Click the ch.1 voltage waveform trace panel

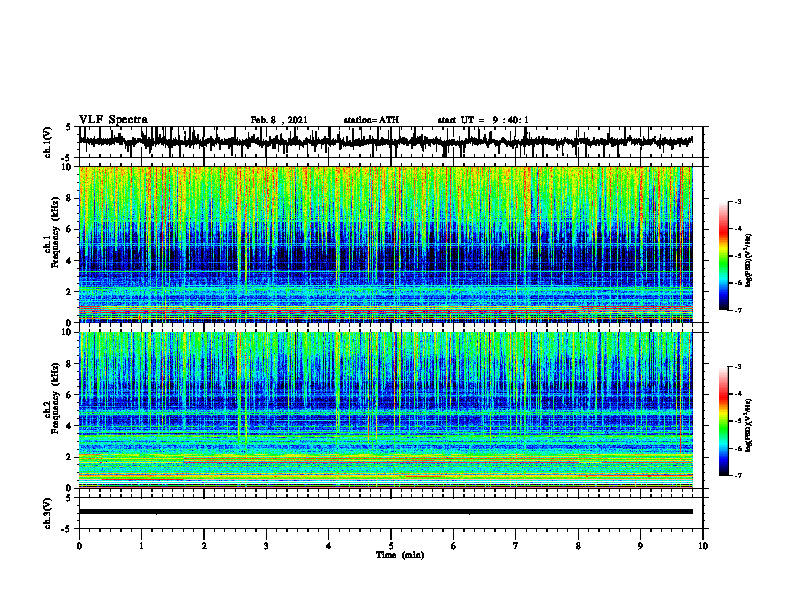tap(390, 142)
